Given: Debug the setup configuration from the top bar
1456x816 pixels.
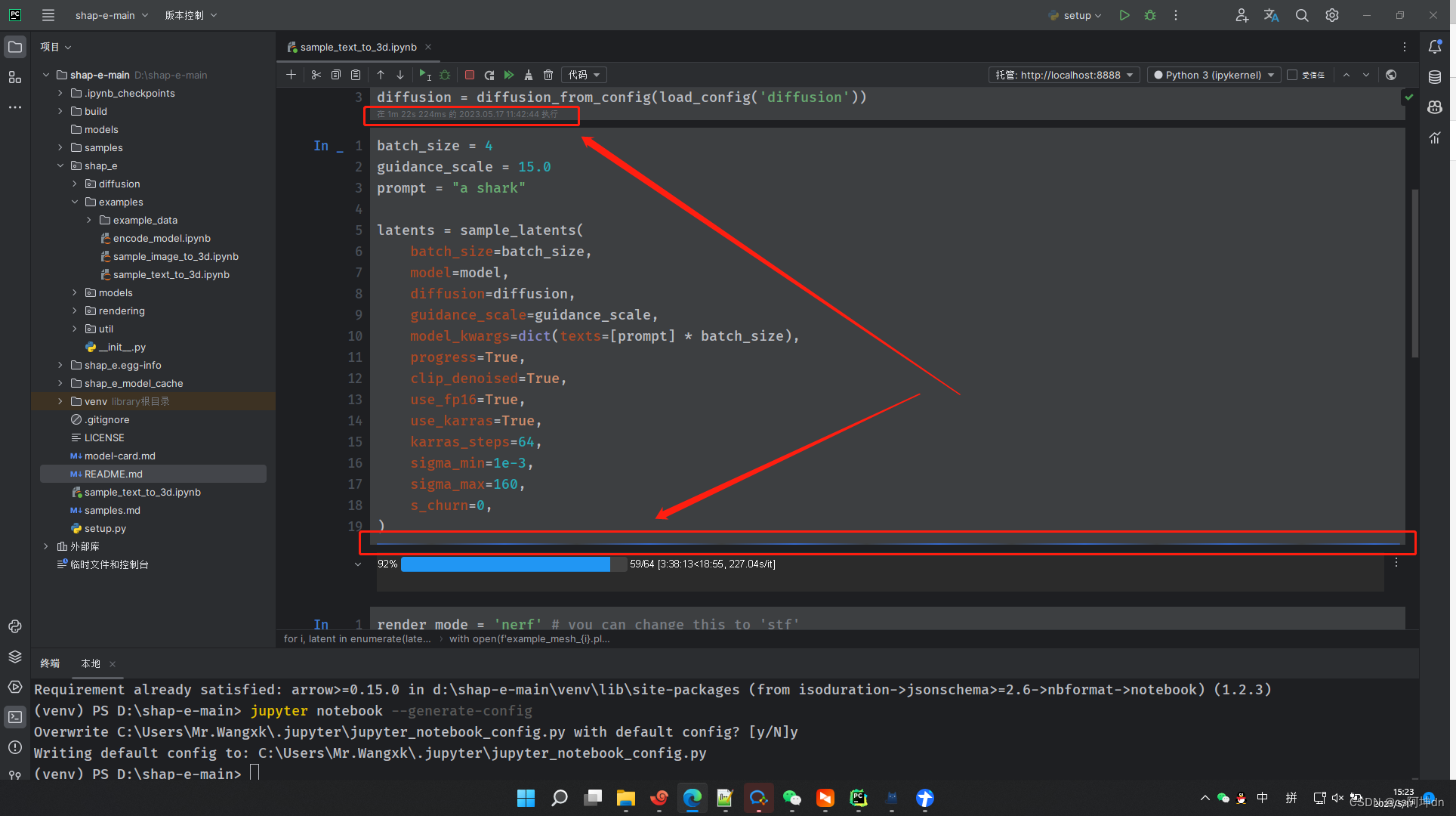Looking at the screenshot, I should (1150, 15).
